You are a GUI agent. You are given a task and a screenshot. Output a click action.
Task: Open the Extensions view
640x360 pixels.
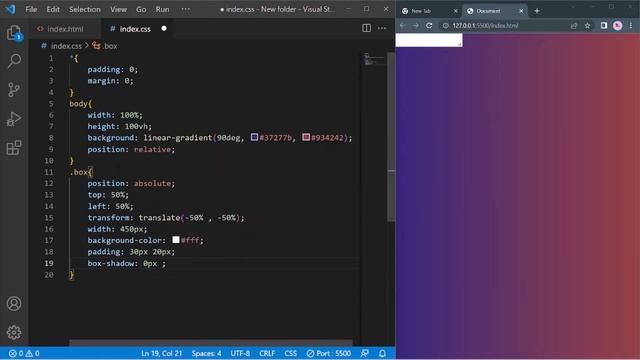click(x=14, y=148)
